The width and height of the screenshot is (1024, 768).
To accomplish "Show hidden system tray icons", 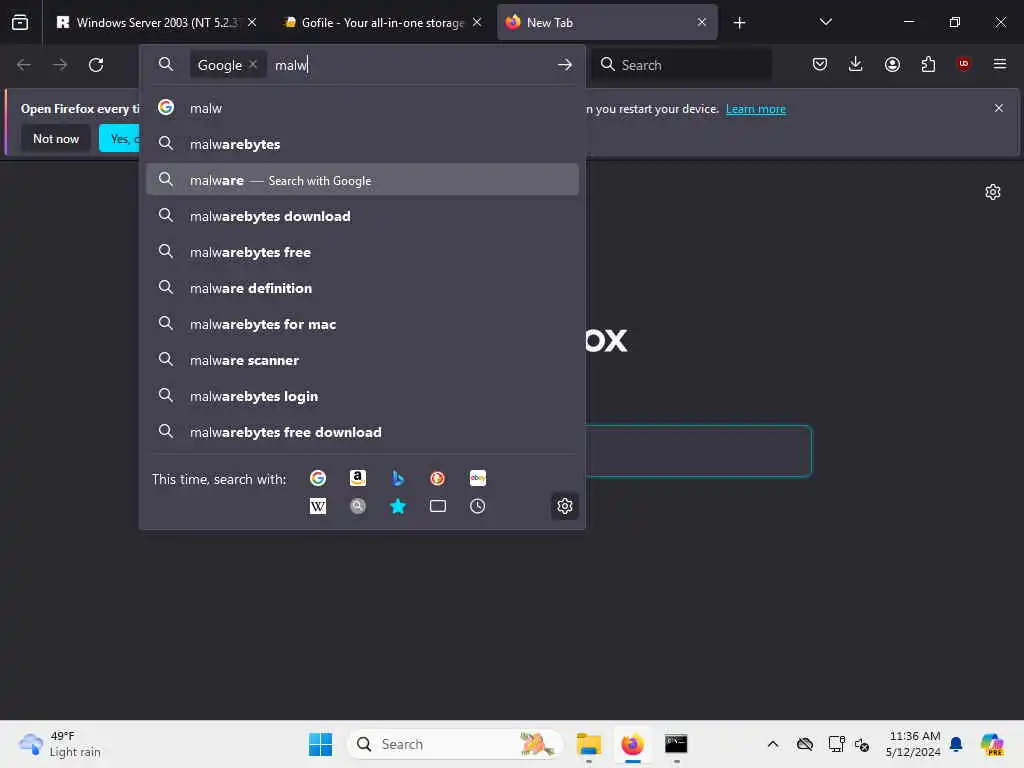I will click(x=773, y=744).
